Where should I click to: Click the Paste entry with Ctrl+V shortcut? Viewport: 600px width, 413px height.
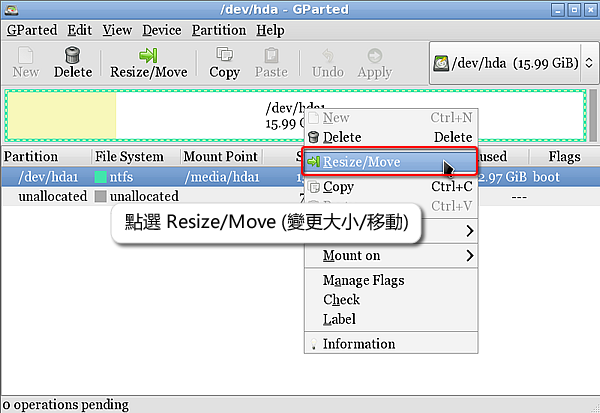(391, 206)
